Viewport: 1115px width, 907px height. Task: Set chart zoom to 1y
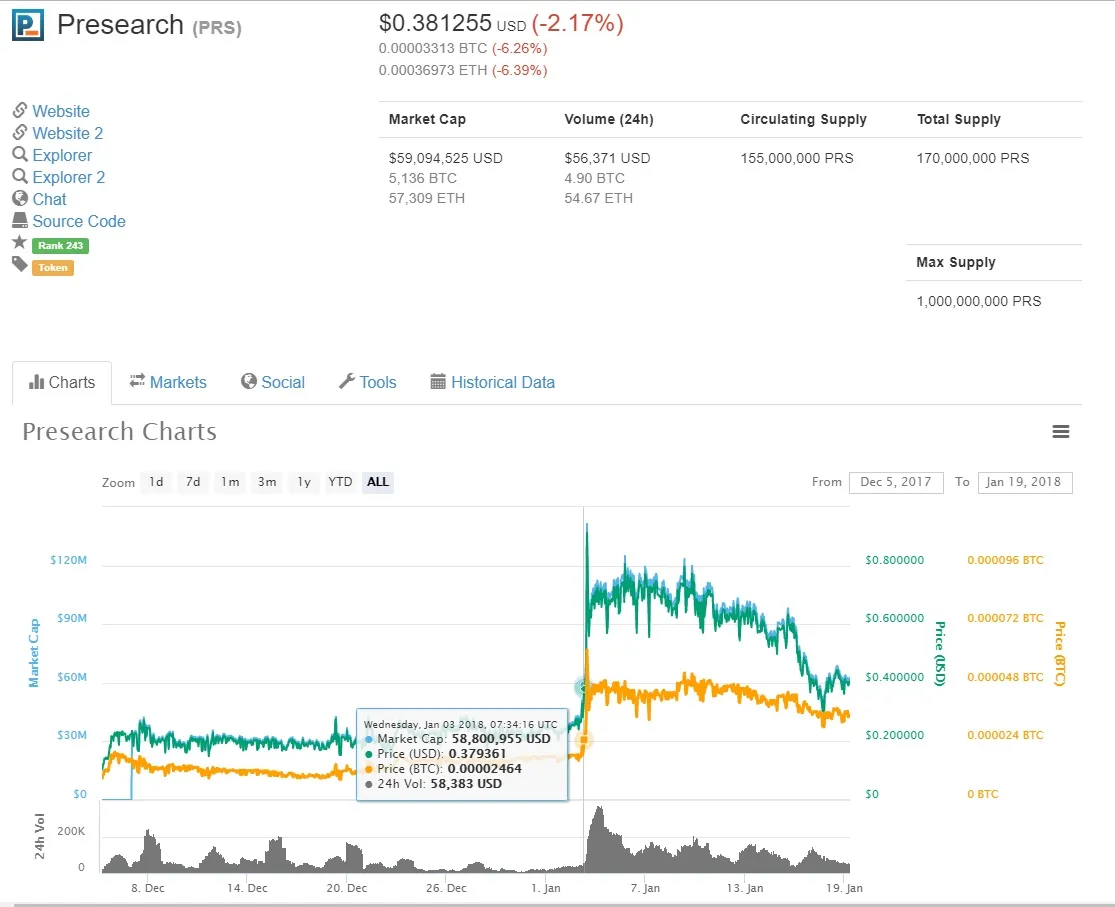coord(304,482)
